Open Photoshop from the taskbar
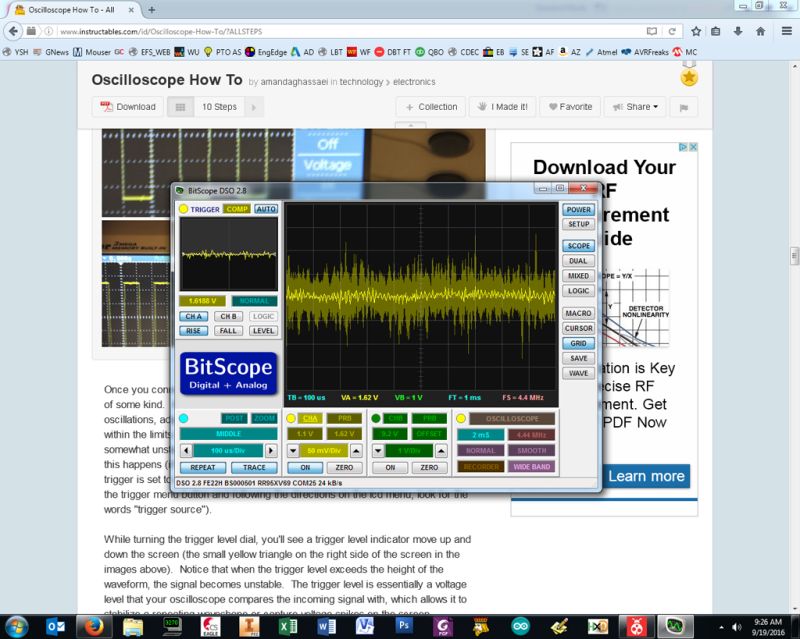Screen dimensions: 800x639 [x=404, y=626]
